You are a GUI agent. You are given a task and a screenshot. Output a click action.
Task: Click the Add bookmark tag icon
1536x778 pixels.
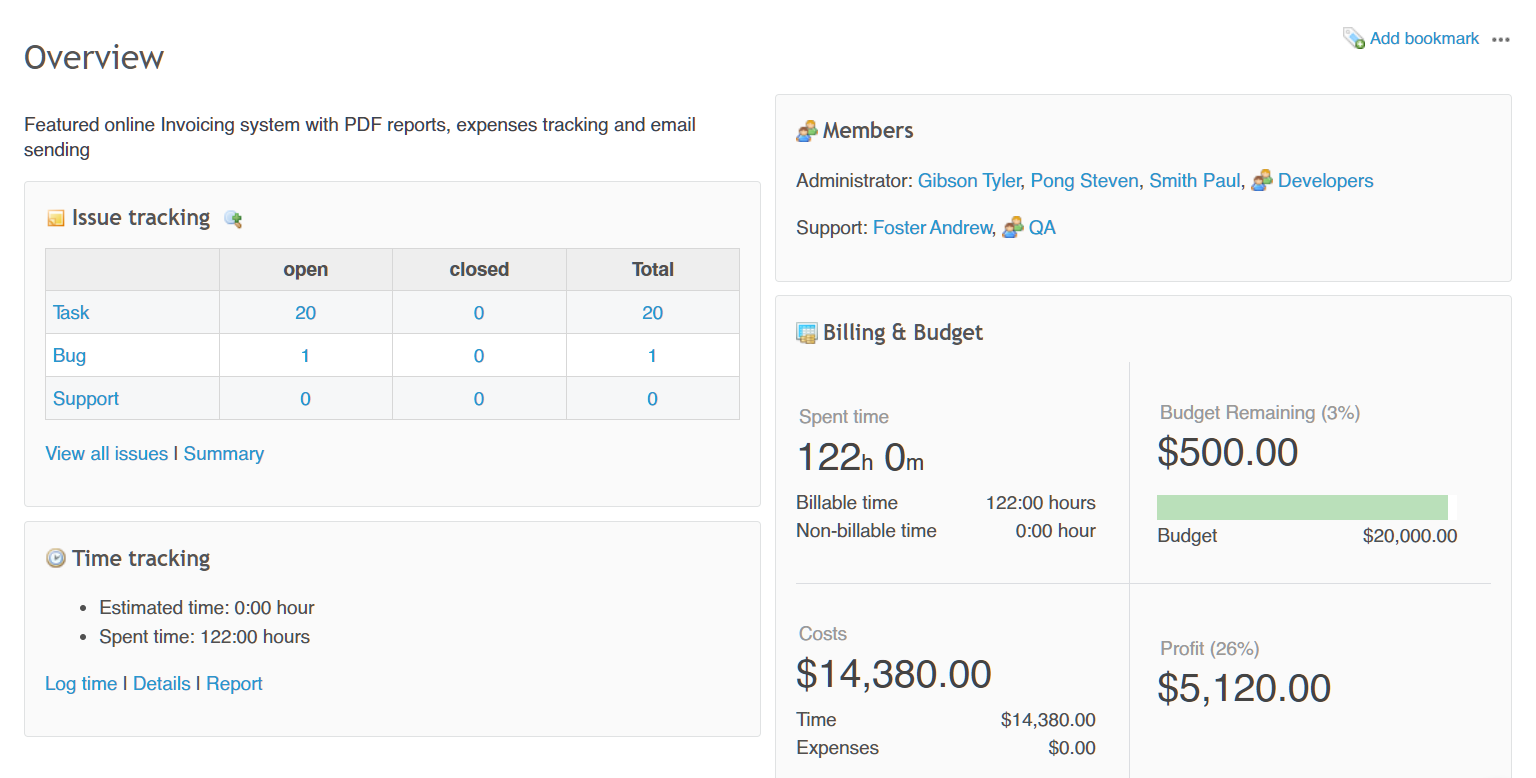(1353, 39)
